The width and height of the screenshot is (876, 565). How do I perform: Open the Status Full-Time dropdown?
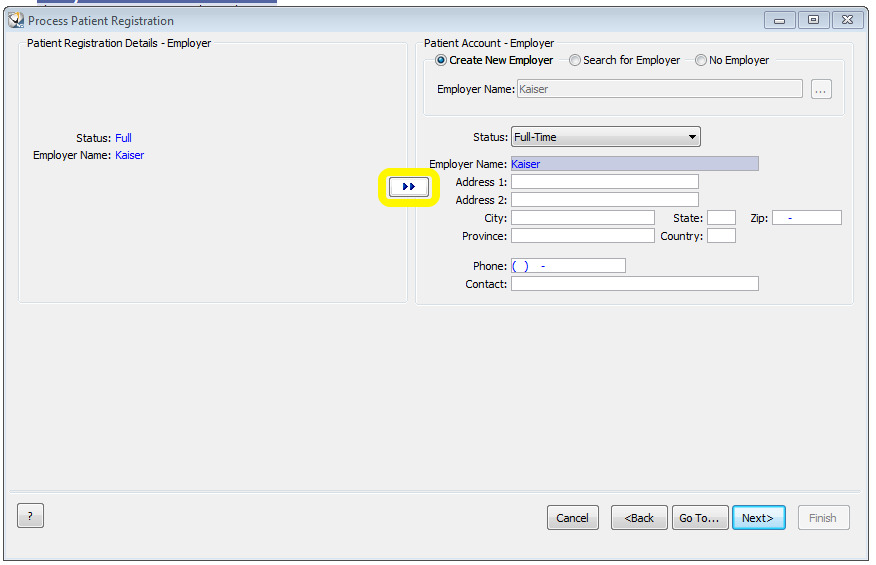(606, 137)
